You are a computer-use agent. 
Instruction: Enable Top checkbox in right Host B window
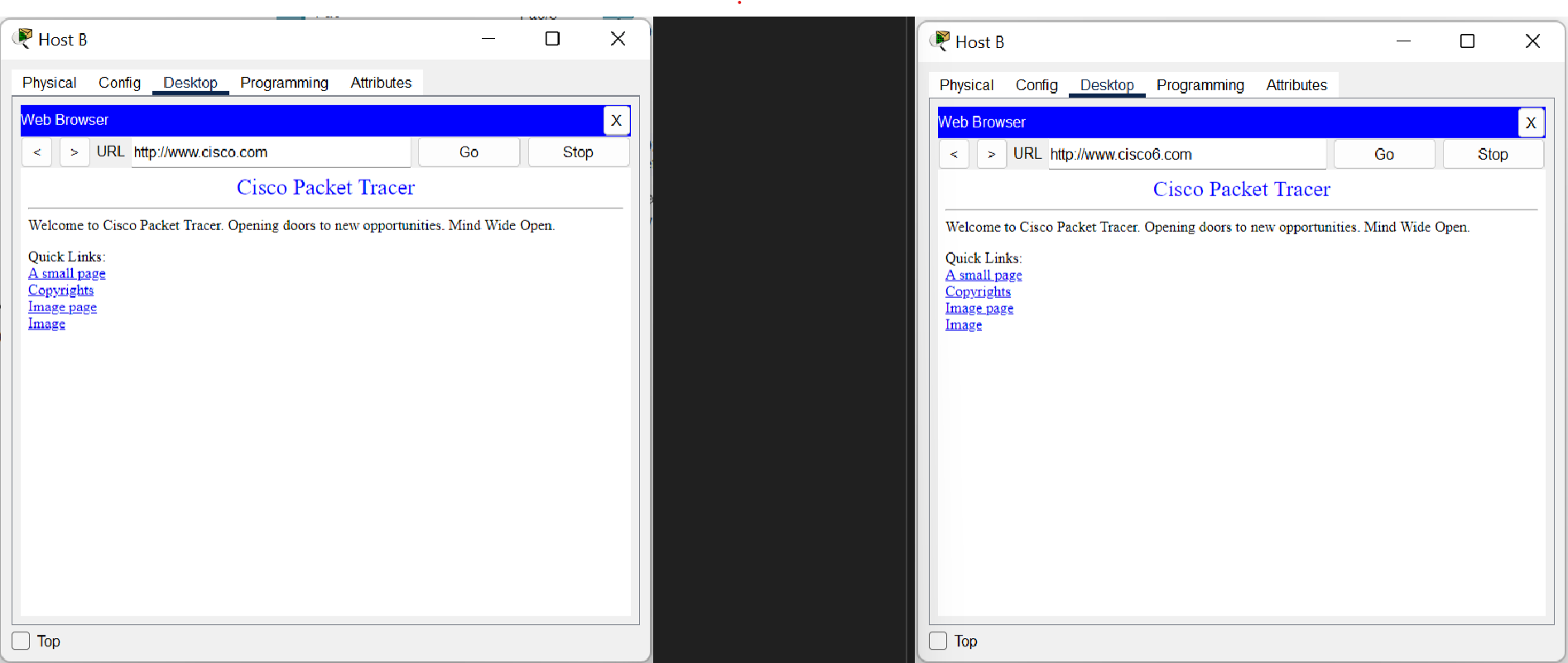coord(938,641)
